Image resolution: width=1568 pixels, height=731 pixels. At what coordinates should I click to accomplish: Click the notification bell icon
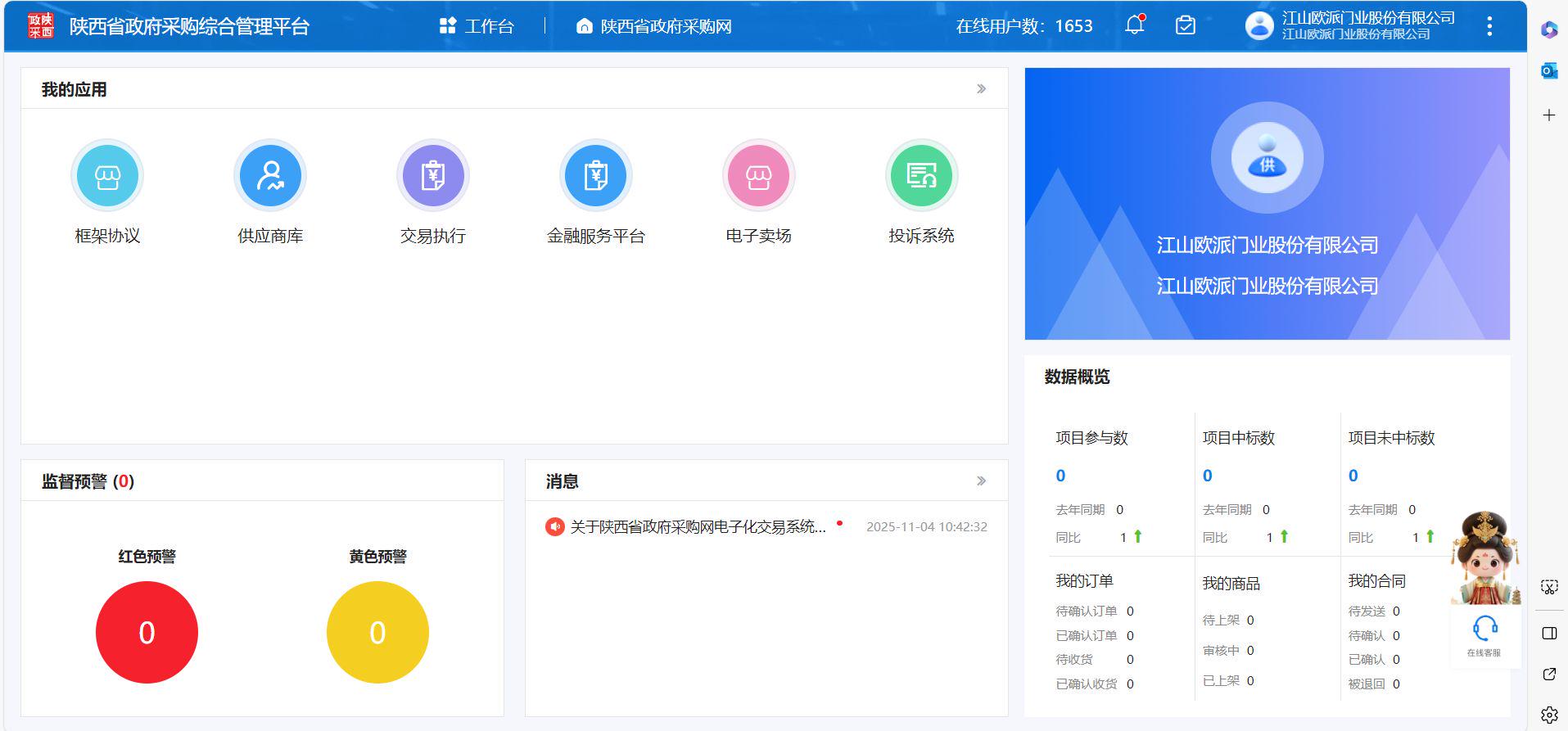point(1135,25)
